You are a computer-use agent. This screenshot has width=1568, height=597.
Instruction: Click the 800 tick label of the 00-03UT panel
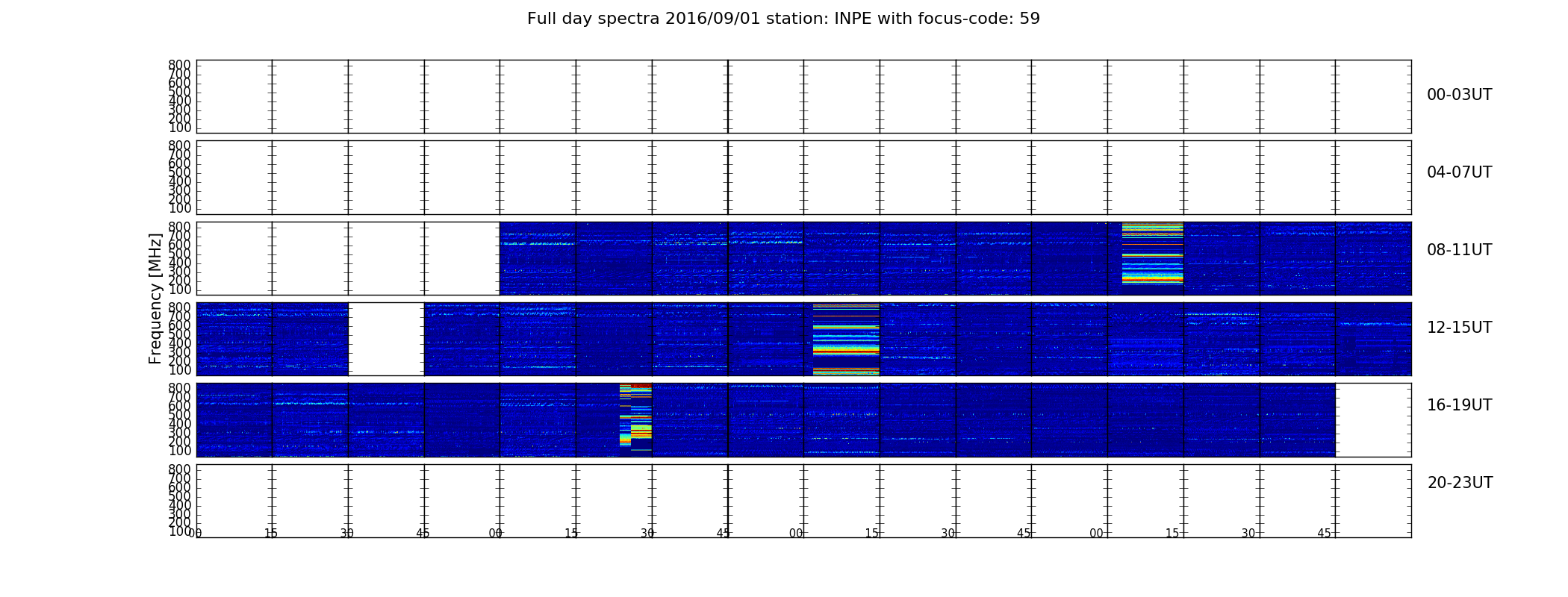click(179, 65)
